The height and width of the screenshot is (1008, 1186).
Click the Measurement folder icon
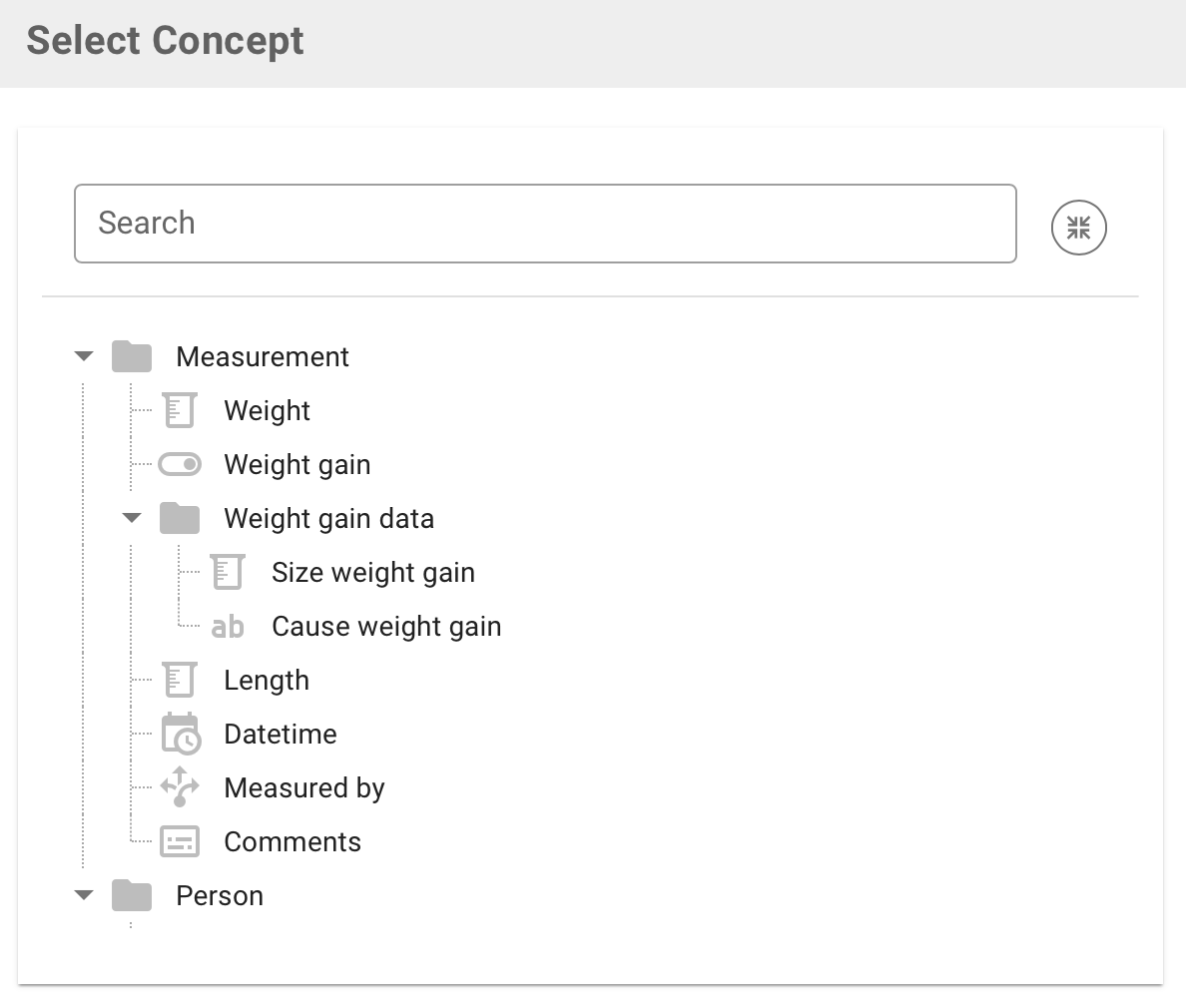click(132, 356)
